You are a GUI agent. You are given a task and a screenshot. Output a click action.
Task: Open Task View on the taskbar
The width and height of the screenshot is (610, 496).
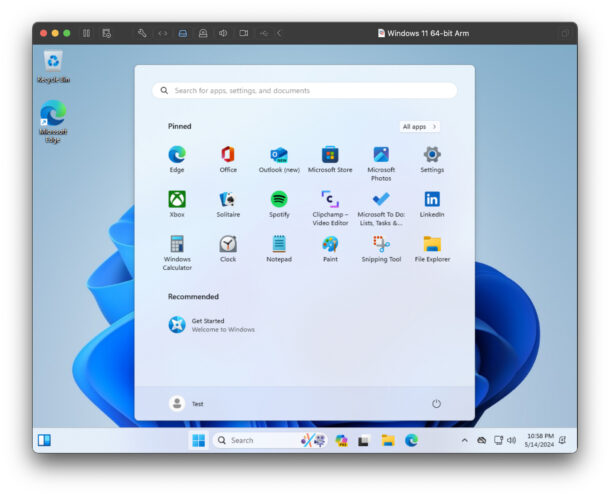point(363,440)
